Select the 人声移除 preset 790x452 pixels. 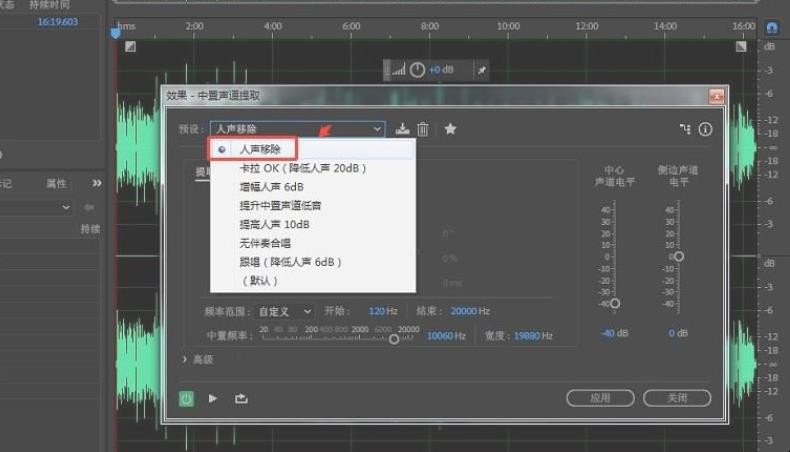313,149
